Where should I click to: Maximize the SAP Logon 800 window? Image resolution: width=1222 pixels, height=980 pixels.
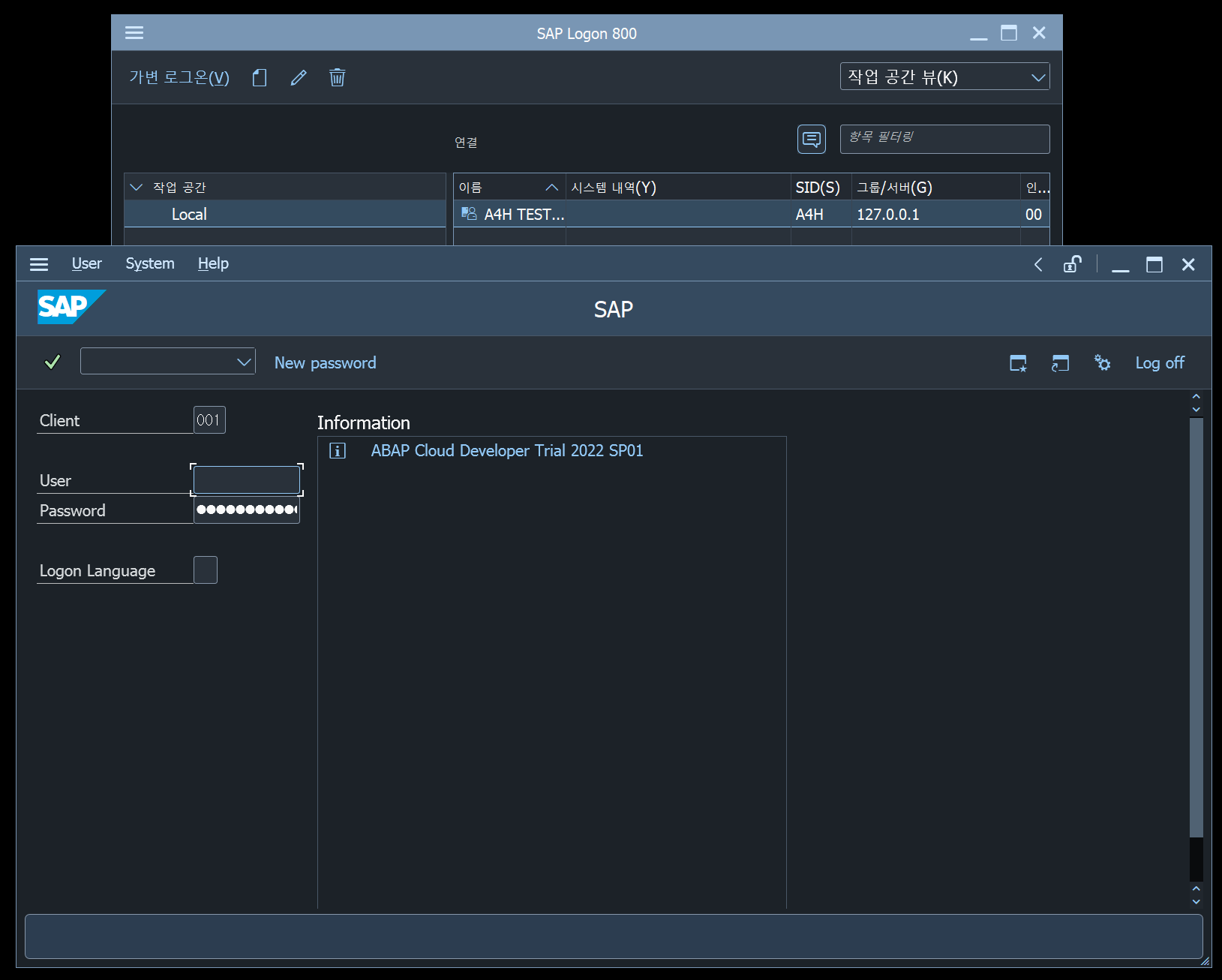pos(1009,33)
